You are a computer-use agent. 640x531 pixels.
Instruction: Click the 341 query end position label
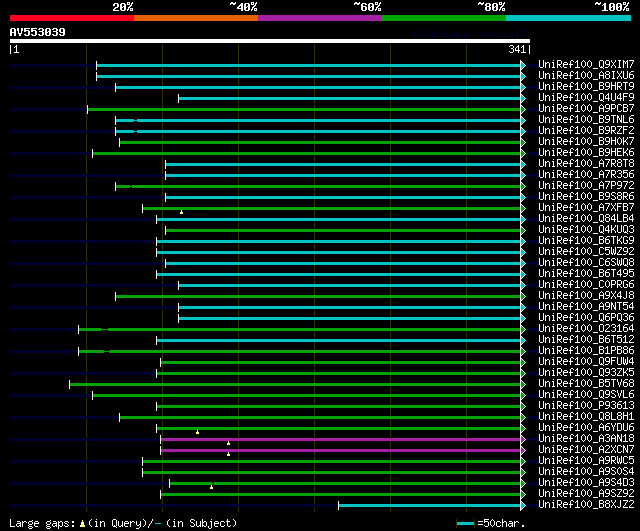[517, 49]
